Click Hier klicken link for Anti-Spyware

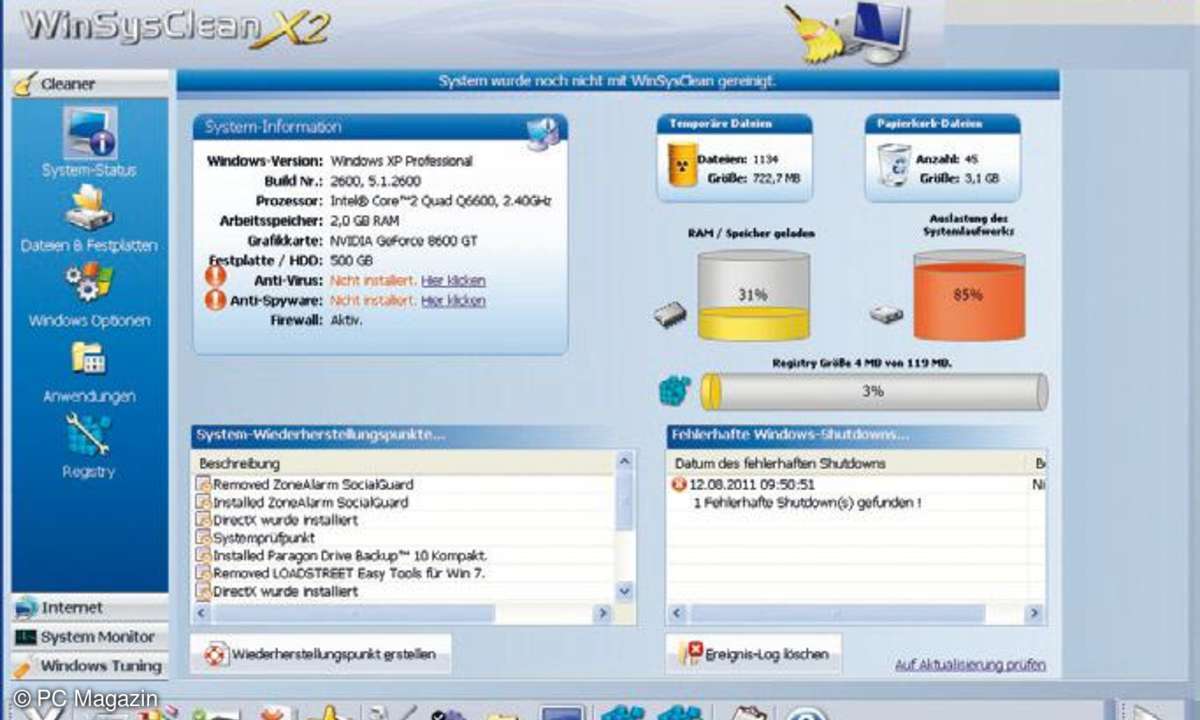pos(453,301)
